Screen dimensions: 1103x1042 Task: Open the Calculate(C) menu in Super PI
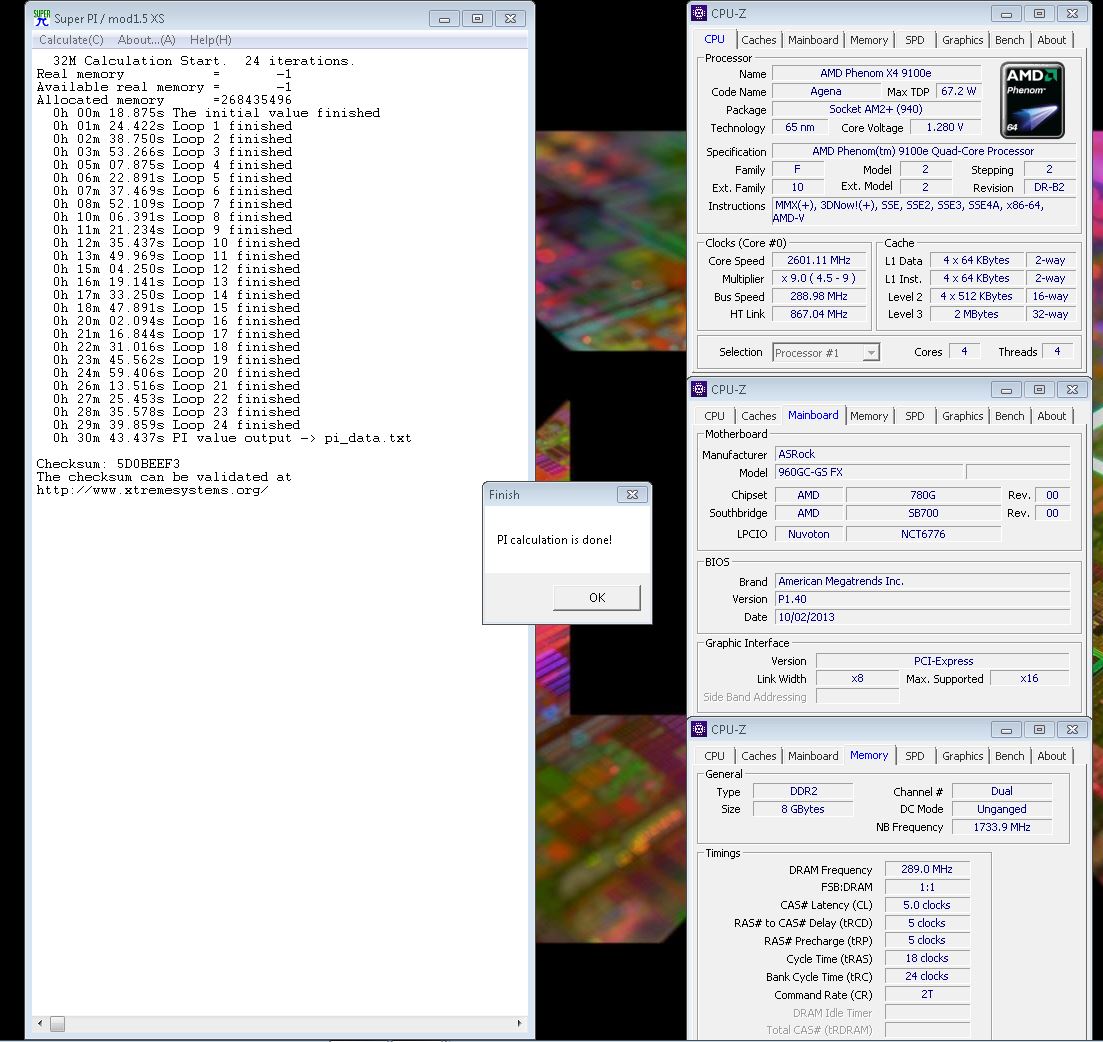point(71,40)
